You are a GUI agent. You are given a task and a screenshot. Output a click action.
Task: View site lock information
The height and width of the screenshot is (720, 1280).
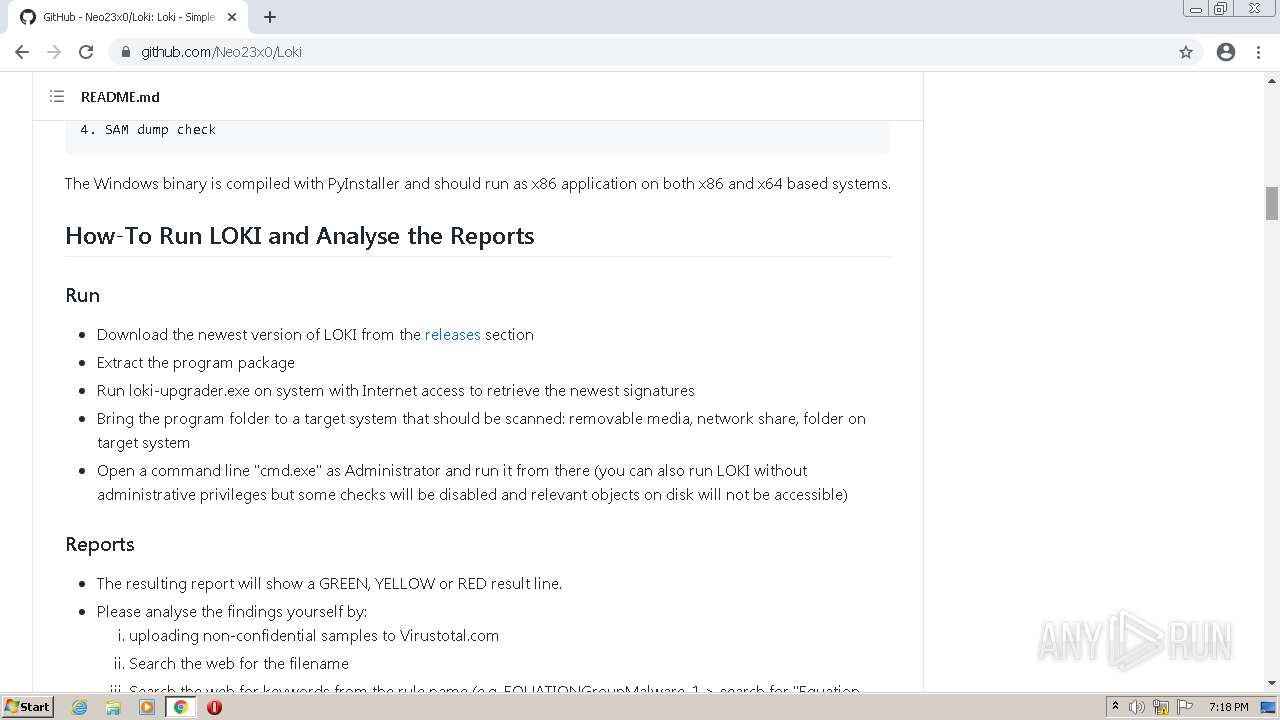point(126,52)
